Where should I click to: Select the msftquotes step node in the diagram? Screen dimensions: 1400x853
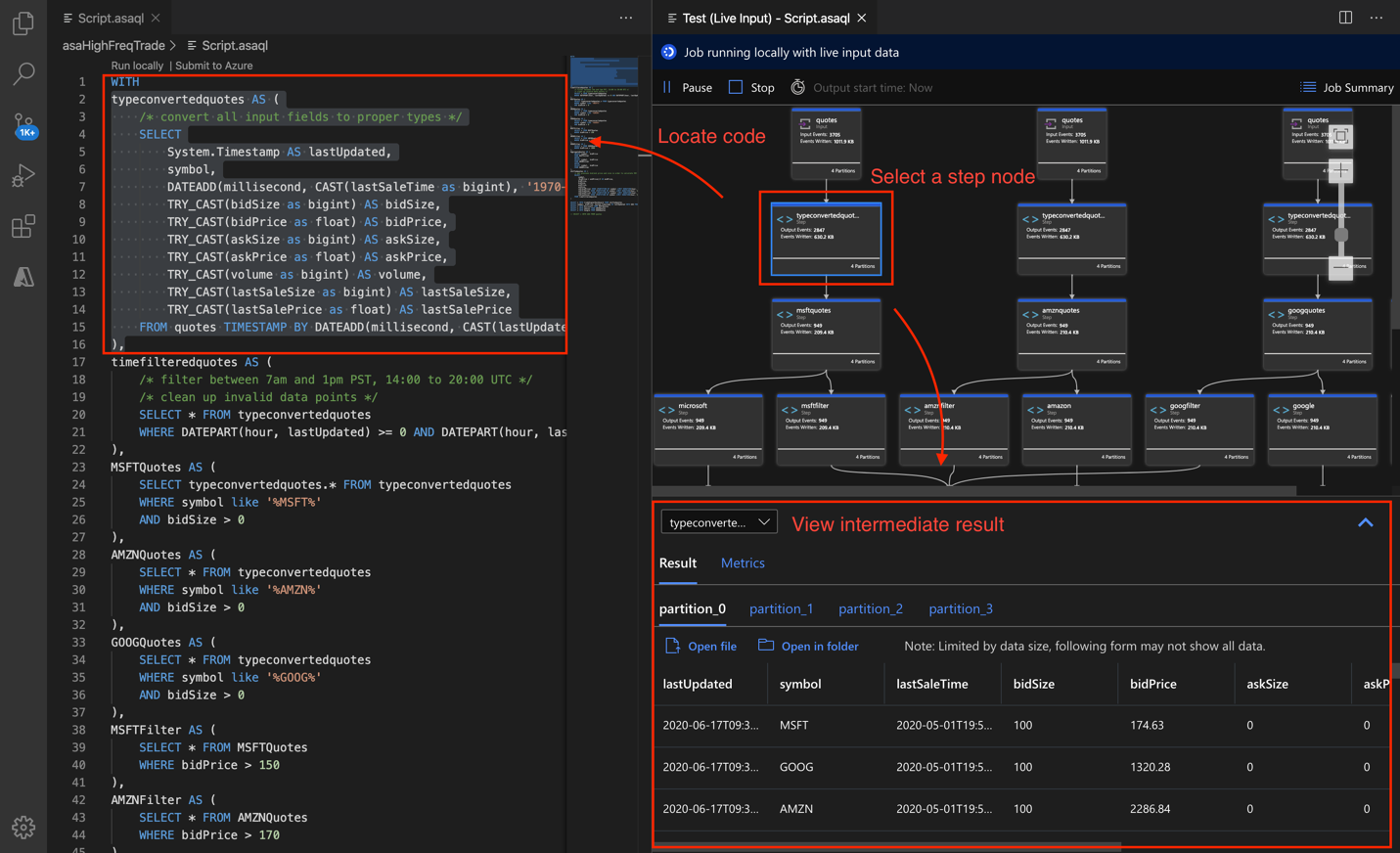tap(826, 333)
